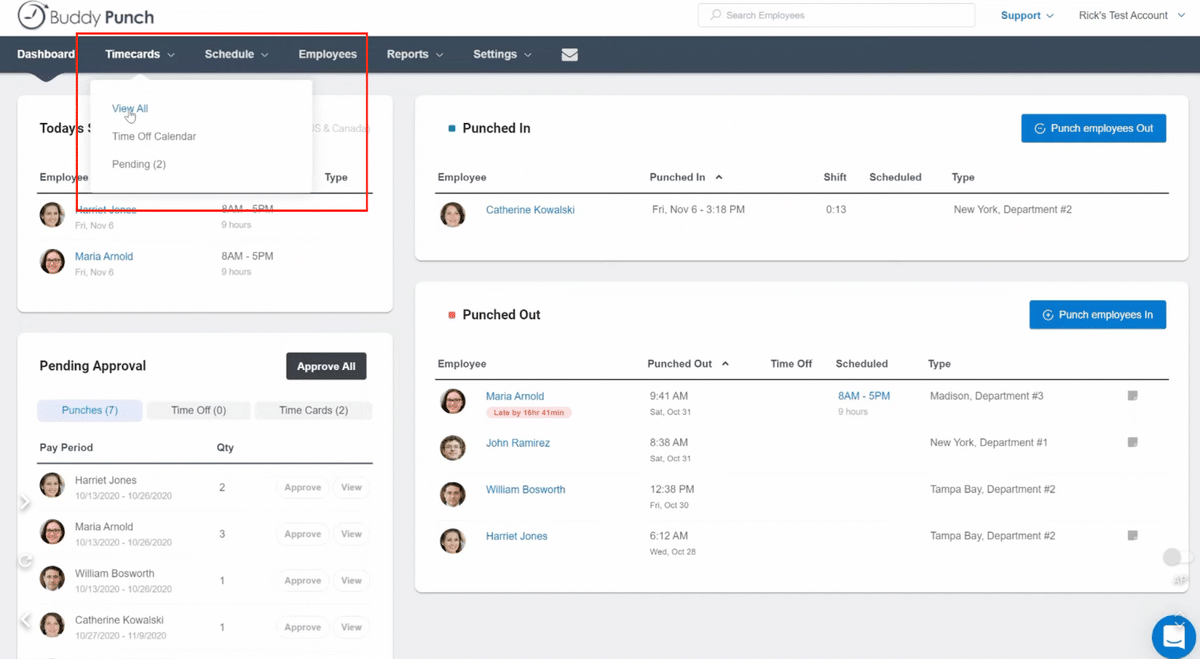Viewport: 1200px width, 659px height.
Task: Select Pending (2) menu entry
Action: (139, 164)
